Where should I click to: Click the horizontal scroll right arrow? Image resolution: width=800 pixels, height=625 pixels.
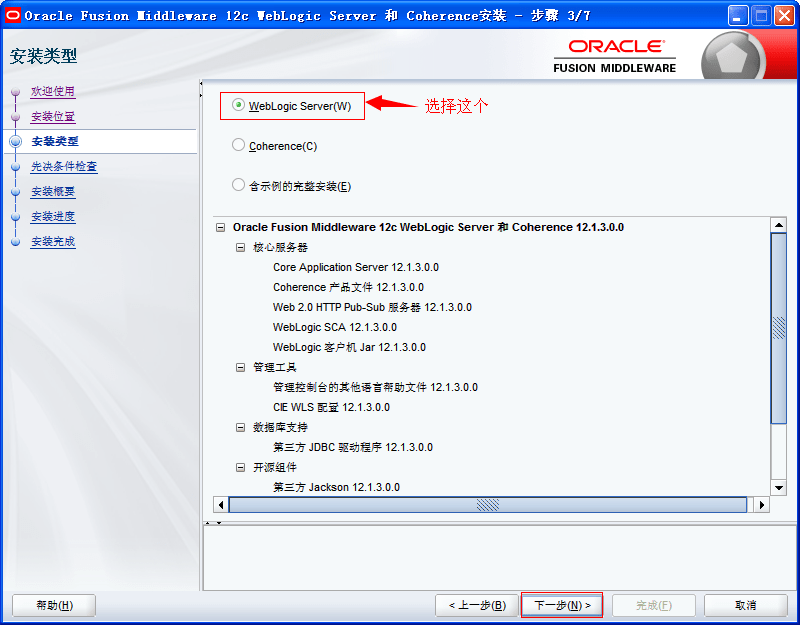pos(762,505)
